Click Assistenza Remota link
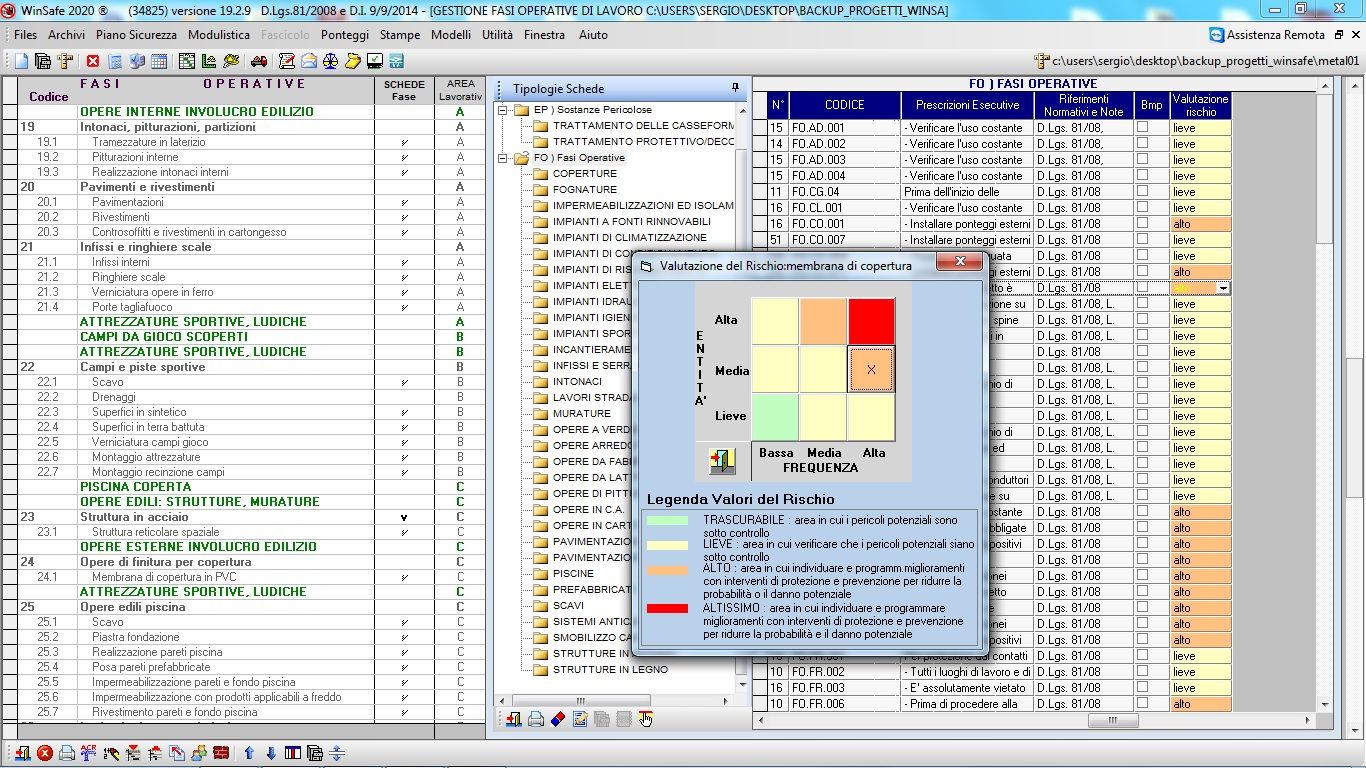This screenshot has width=1366, height=768. coord(1275,35)
